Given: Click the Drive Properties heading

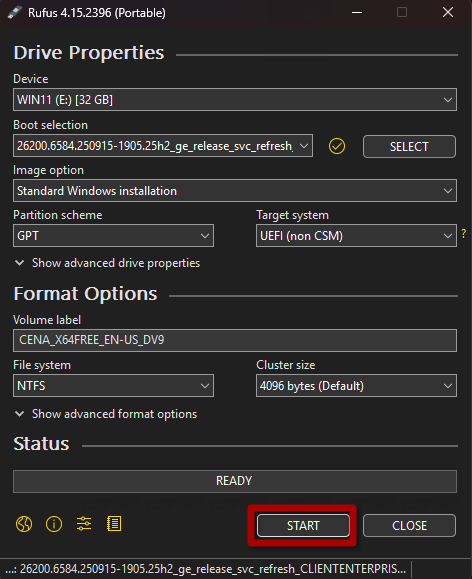Looking at the screenshot, I should (x=89, y=53).
